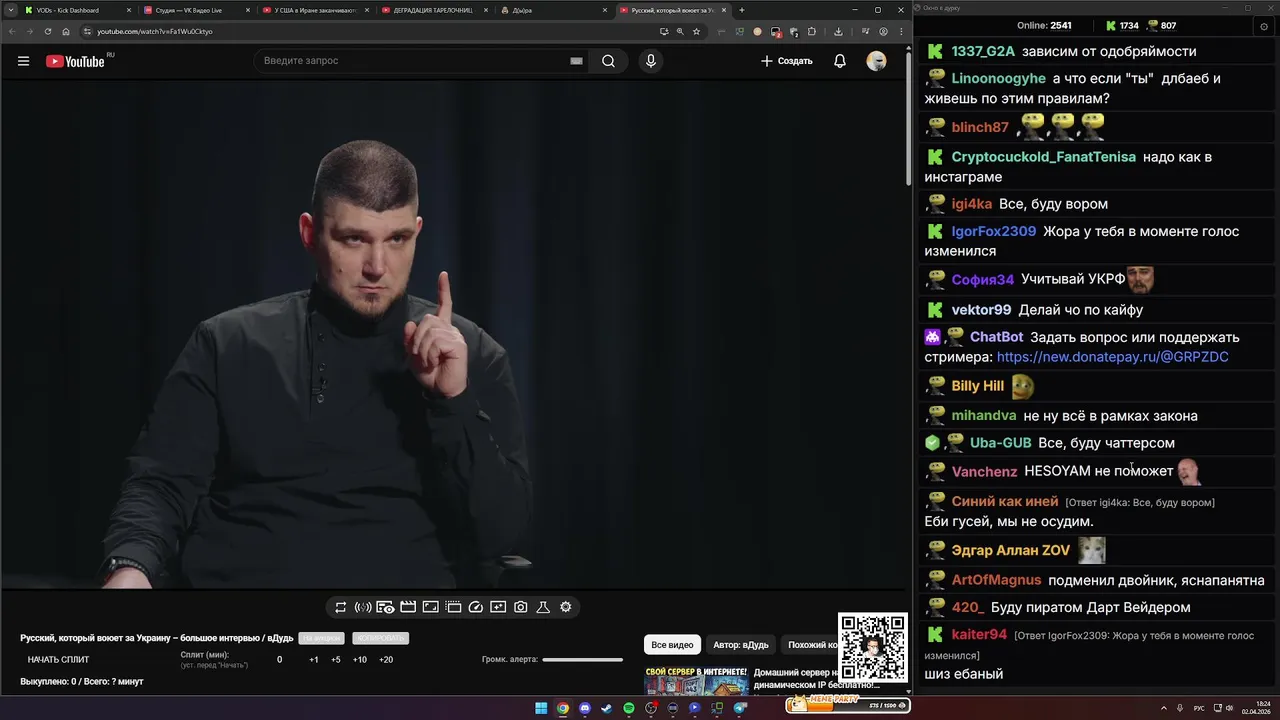Show hidden system tray icons chevron

(1164, 708)
